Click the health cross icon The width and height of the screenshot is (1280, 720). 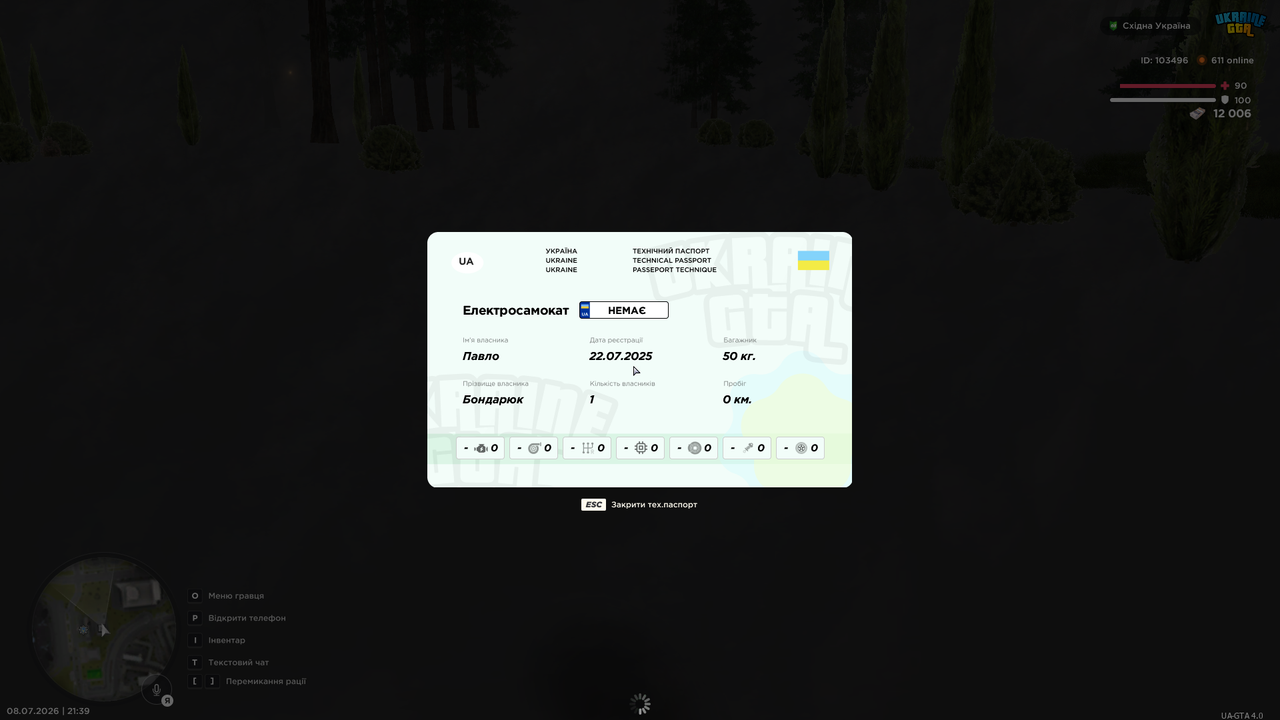(1225, 86)
